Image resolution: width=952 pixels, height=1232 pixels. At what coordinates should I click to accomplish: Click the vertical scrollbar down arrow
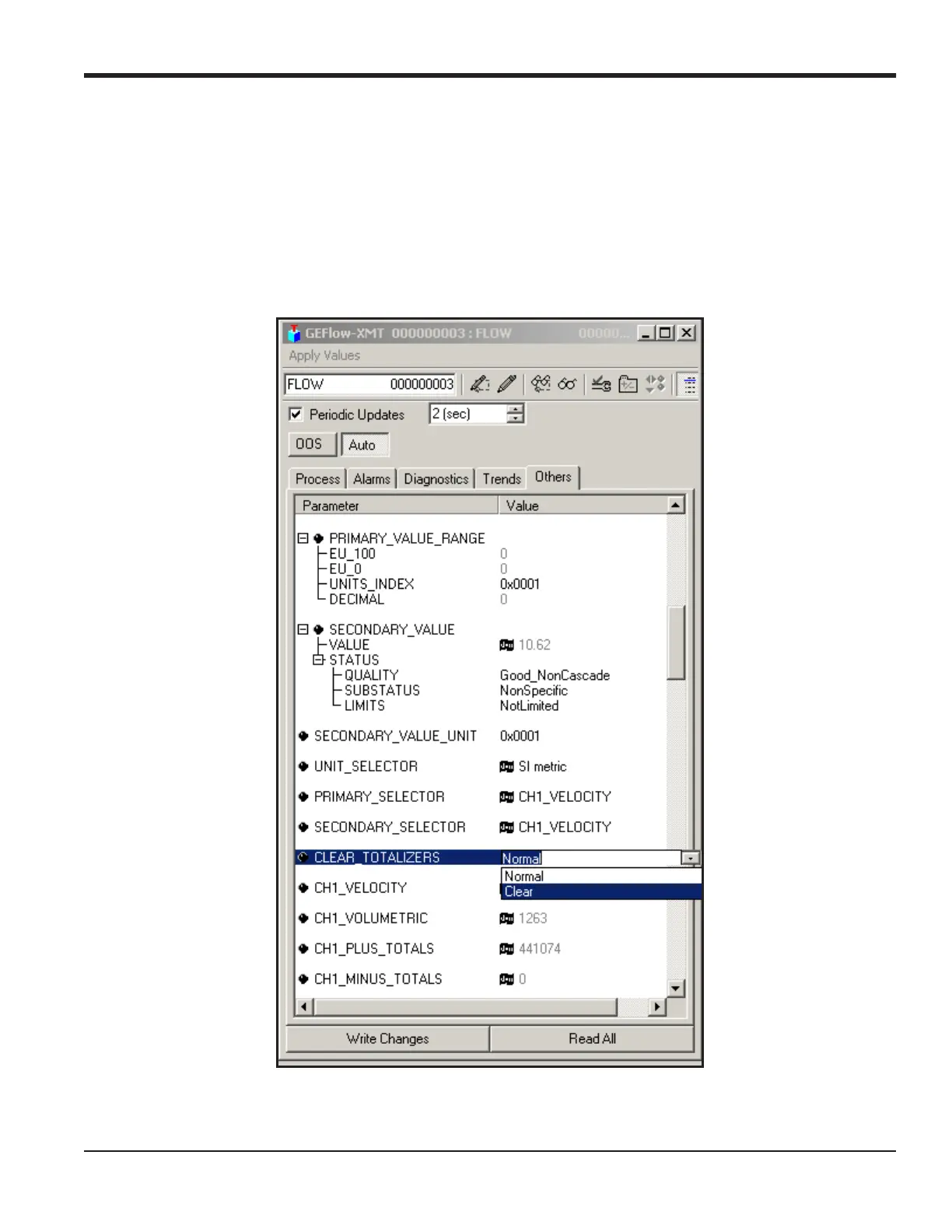coord(676,989)
